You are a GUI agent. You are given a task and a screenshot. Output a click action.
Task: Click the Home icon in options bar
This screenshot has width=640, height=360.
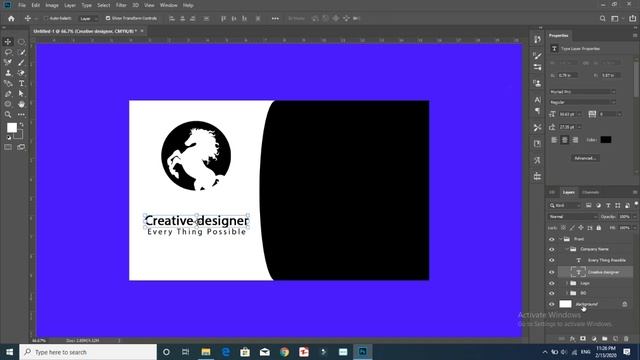pyautogui.click(x=11, y=18)
